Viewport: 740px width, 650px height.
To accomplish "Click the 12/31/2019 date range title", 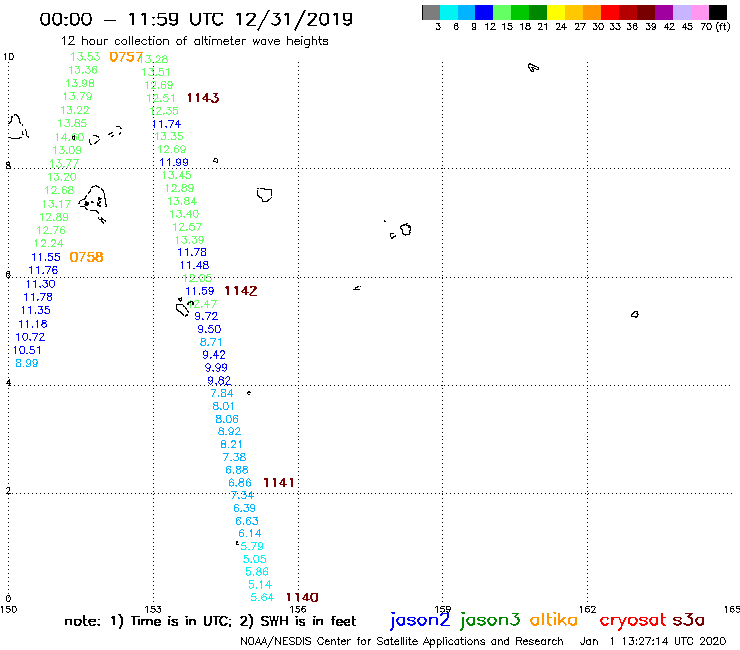I will (293, 19).
